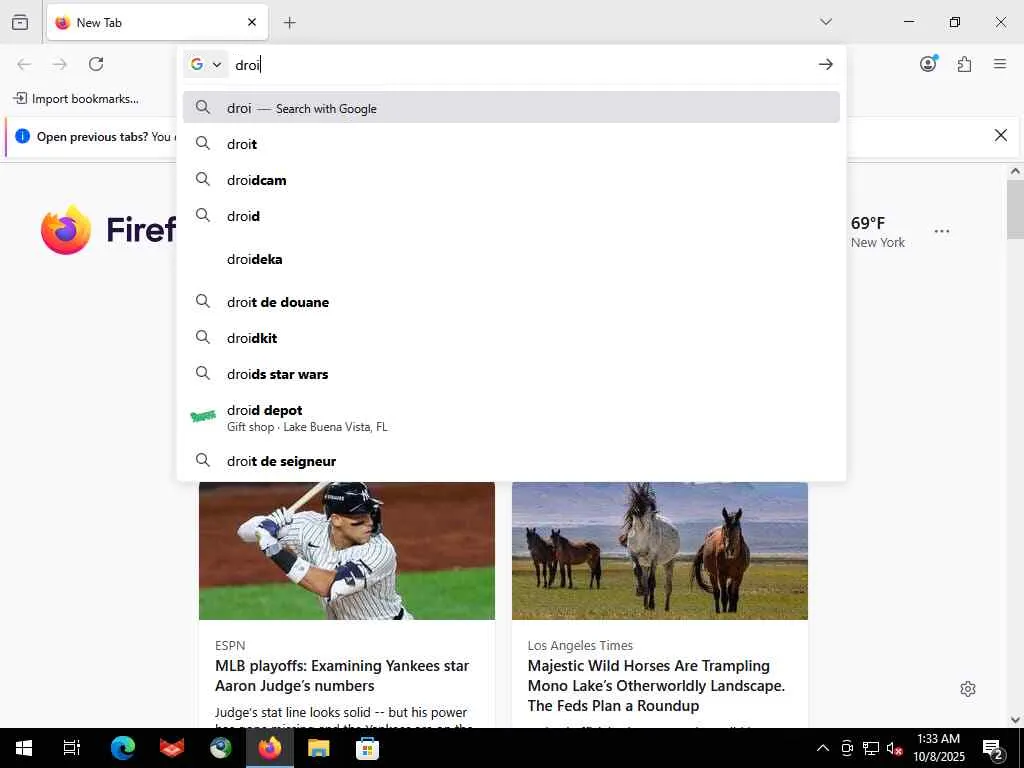Open the application hamburger menu

[1000, 64]
